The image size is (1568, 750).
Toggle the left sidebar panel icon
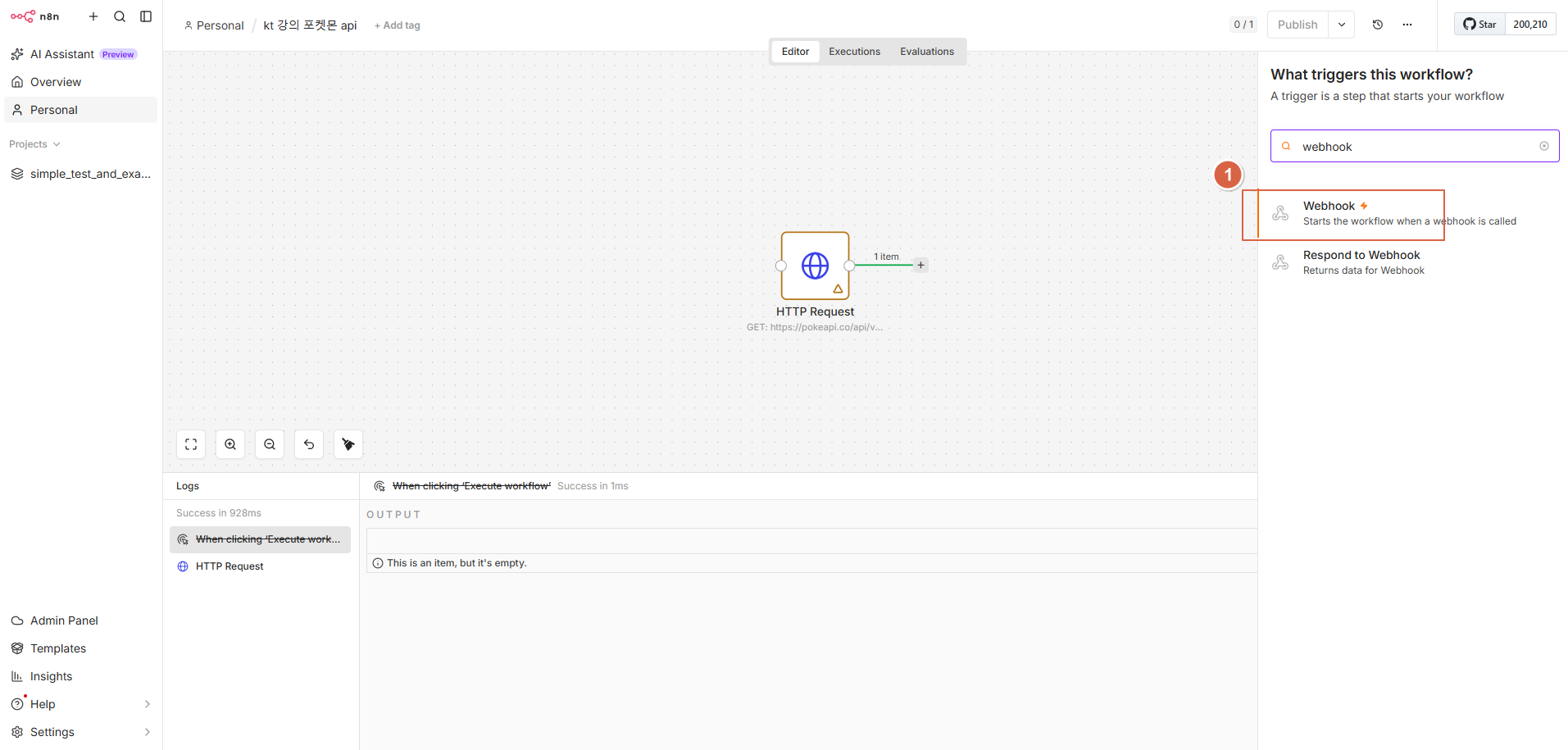pyautogui.click(x=146, y=16)
